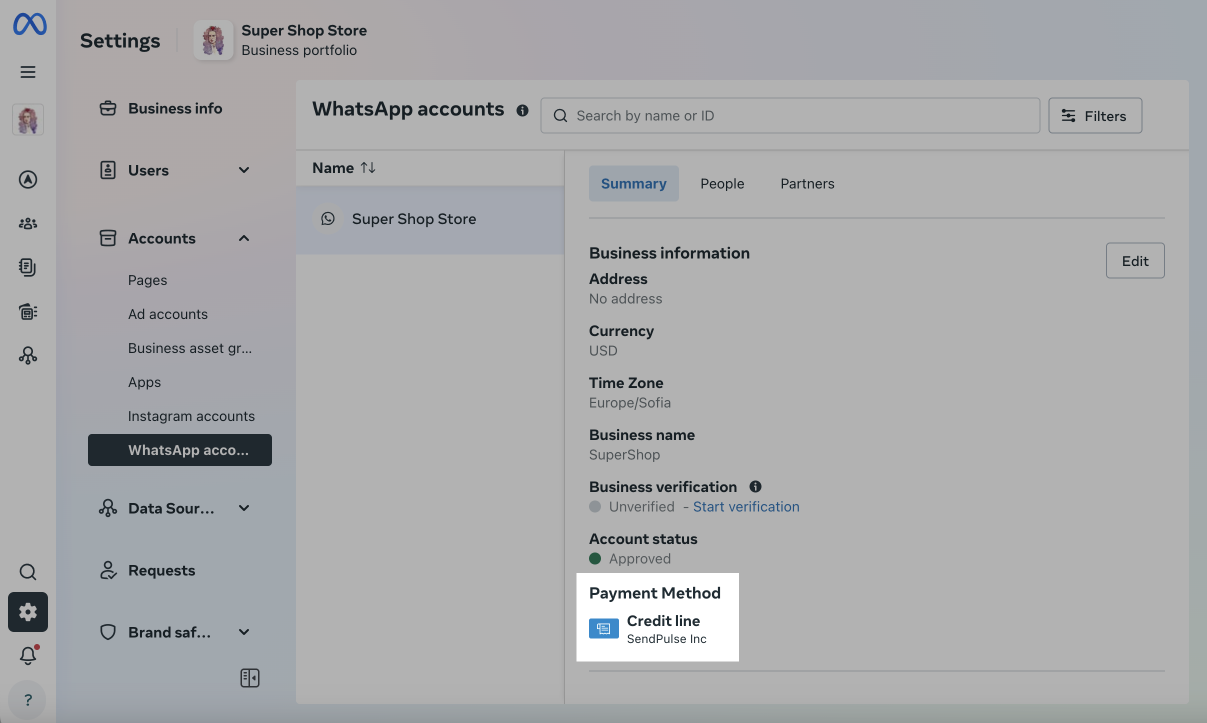Switch to the Partners tab
Viewport: 1207px width, 723px height.
(807, 184)
